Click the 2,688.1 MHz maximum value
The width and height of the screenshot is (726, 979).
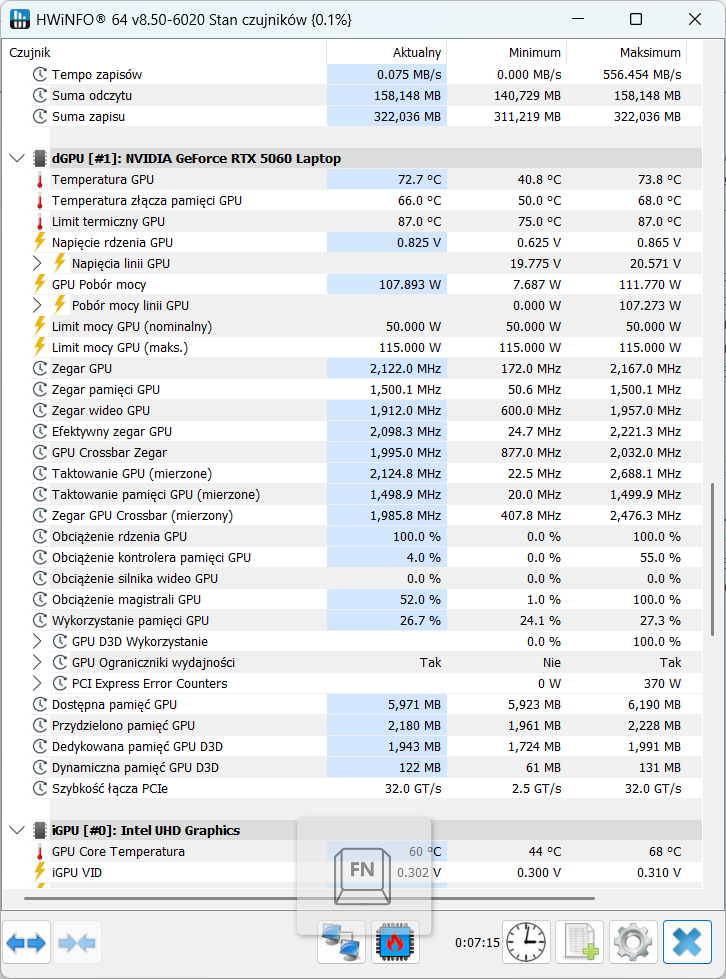coord(645,474)
